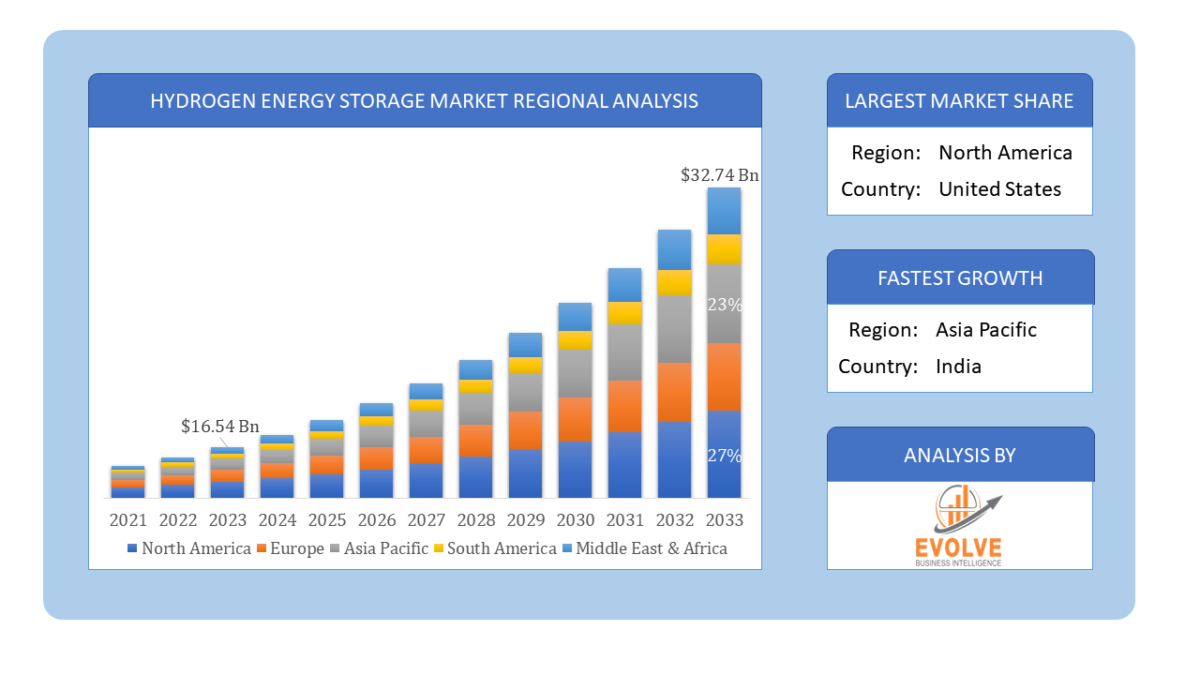This screenshot has width=1200, height=675.
Task: Click the 'United States' country value
Action: pyautogui.click(x=1000, y=189)
